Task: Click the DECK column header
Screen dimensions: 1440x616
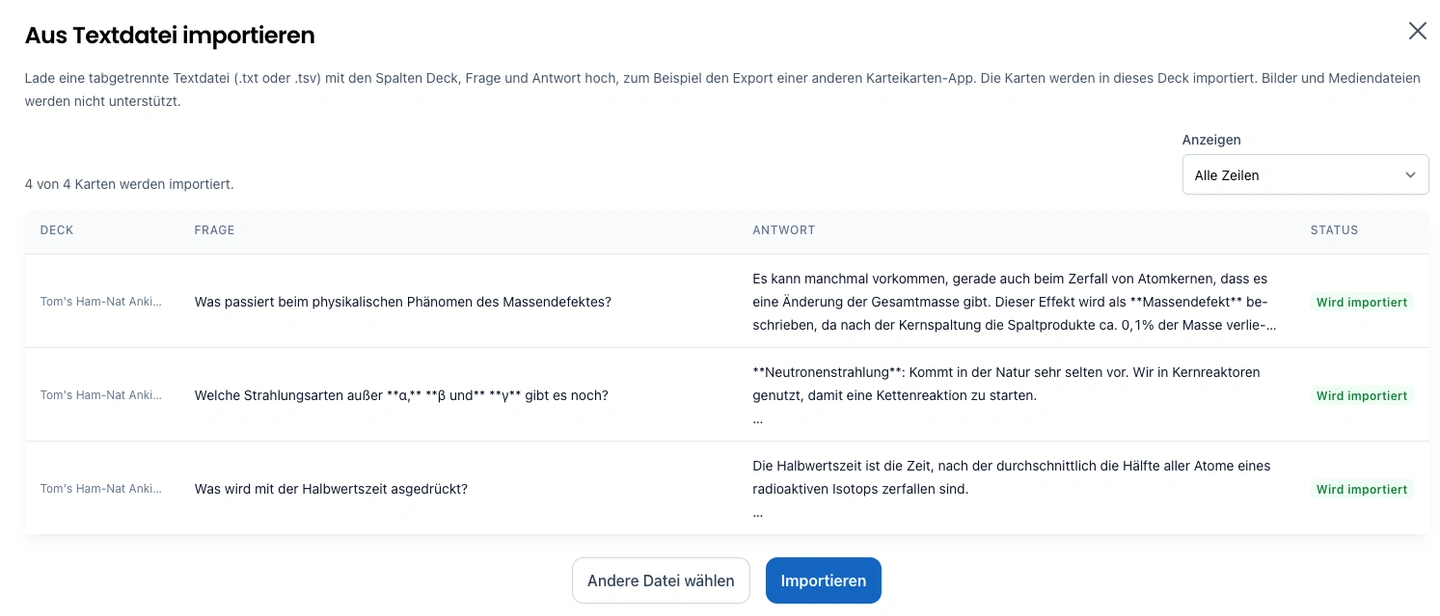Action: click(x=57, y=230)
